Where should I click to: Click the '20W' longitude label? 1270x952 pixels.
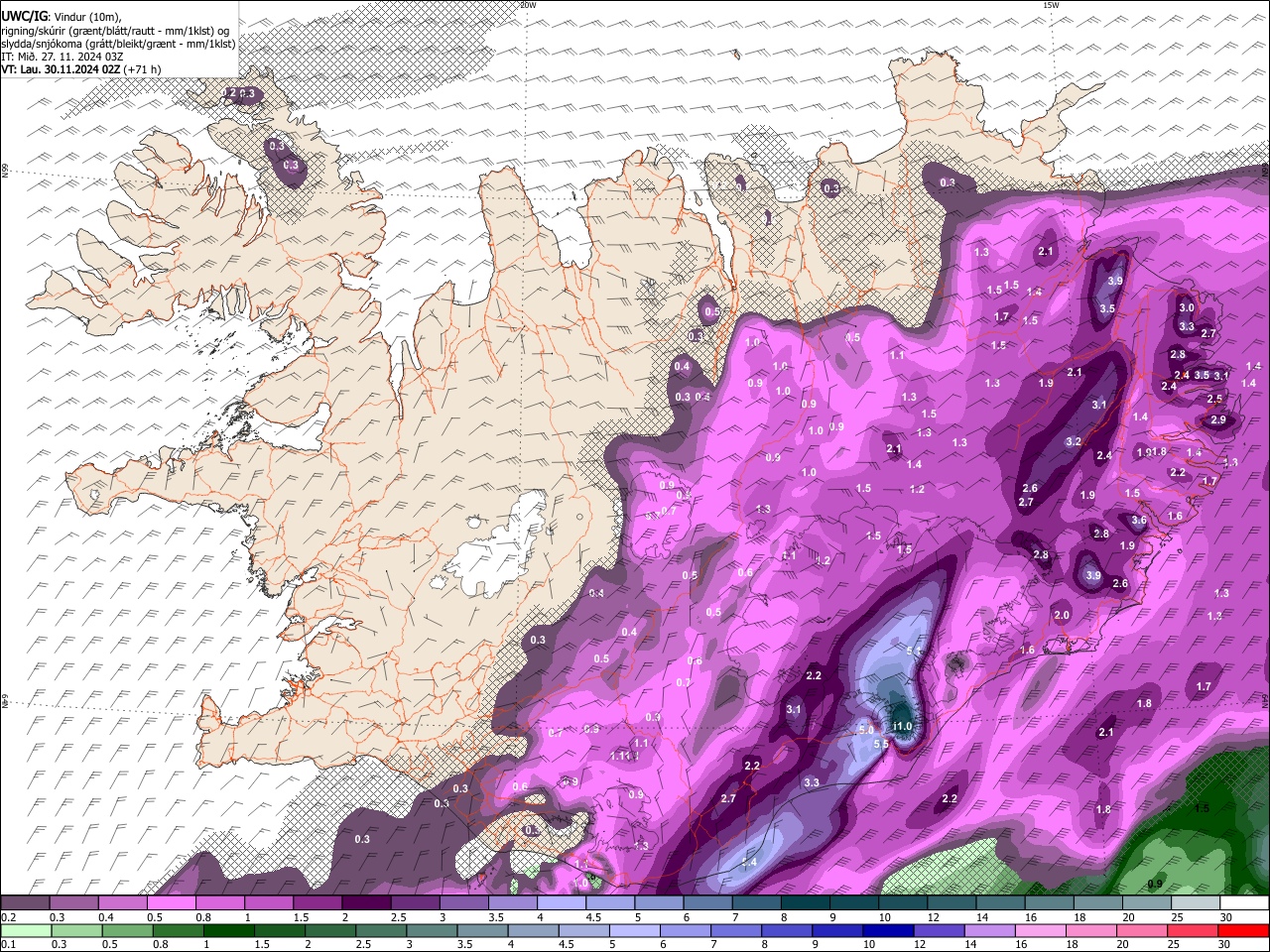pos(528,5)
